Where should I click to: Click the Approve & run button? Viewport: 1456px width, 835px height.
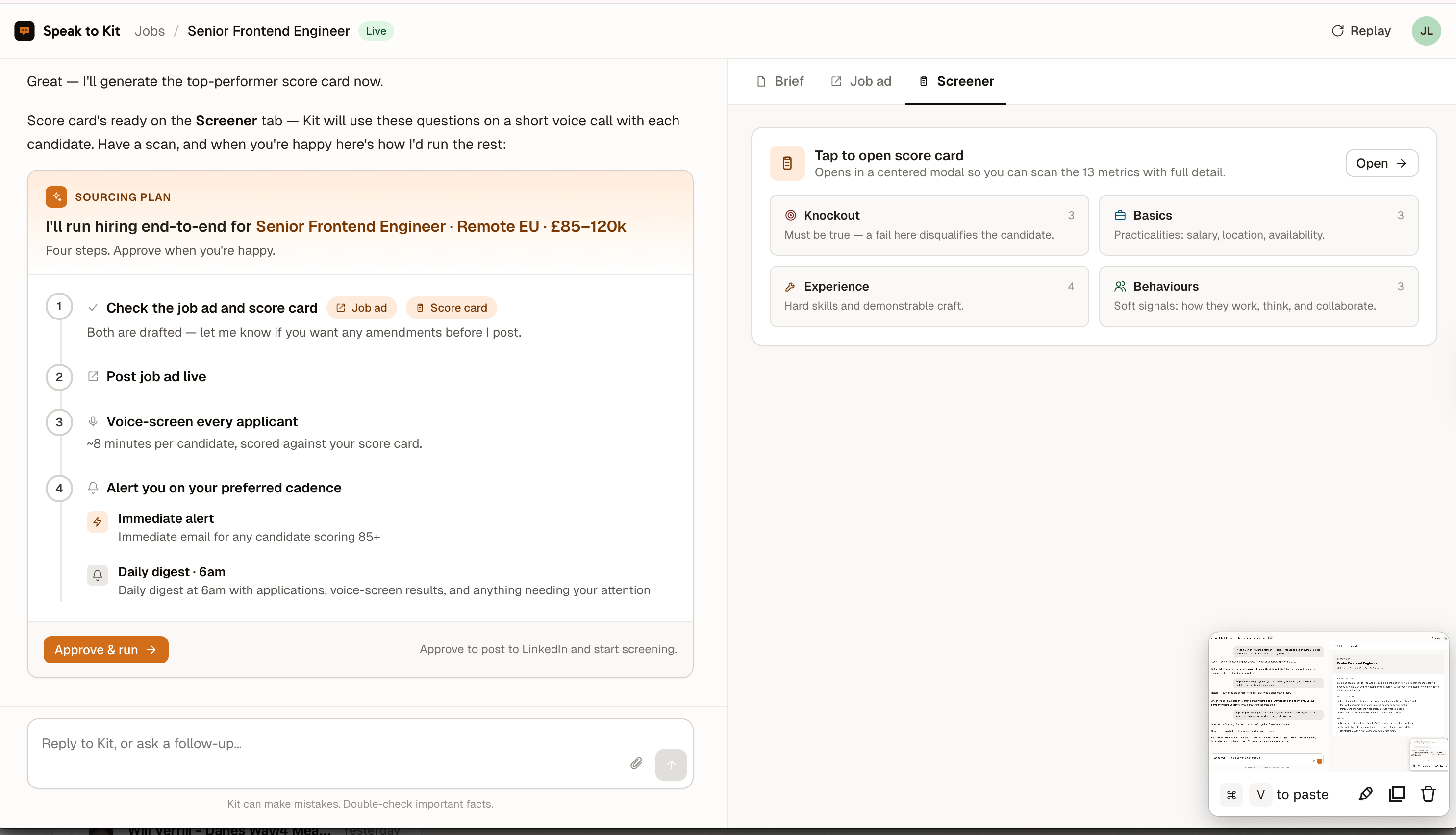click(106, 650)
